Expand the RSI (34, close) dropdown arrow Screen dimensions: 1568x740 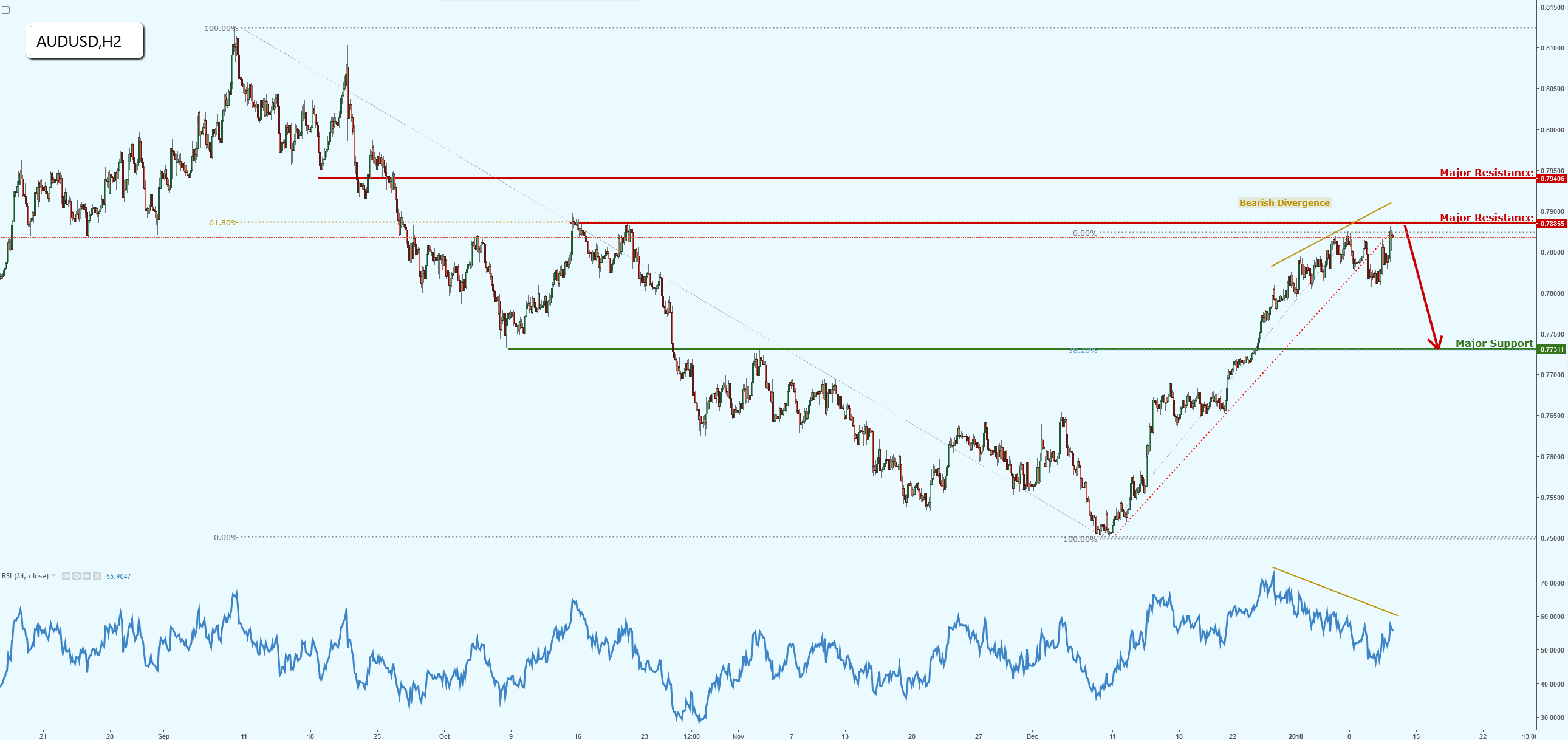53,576
